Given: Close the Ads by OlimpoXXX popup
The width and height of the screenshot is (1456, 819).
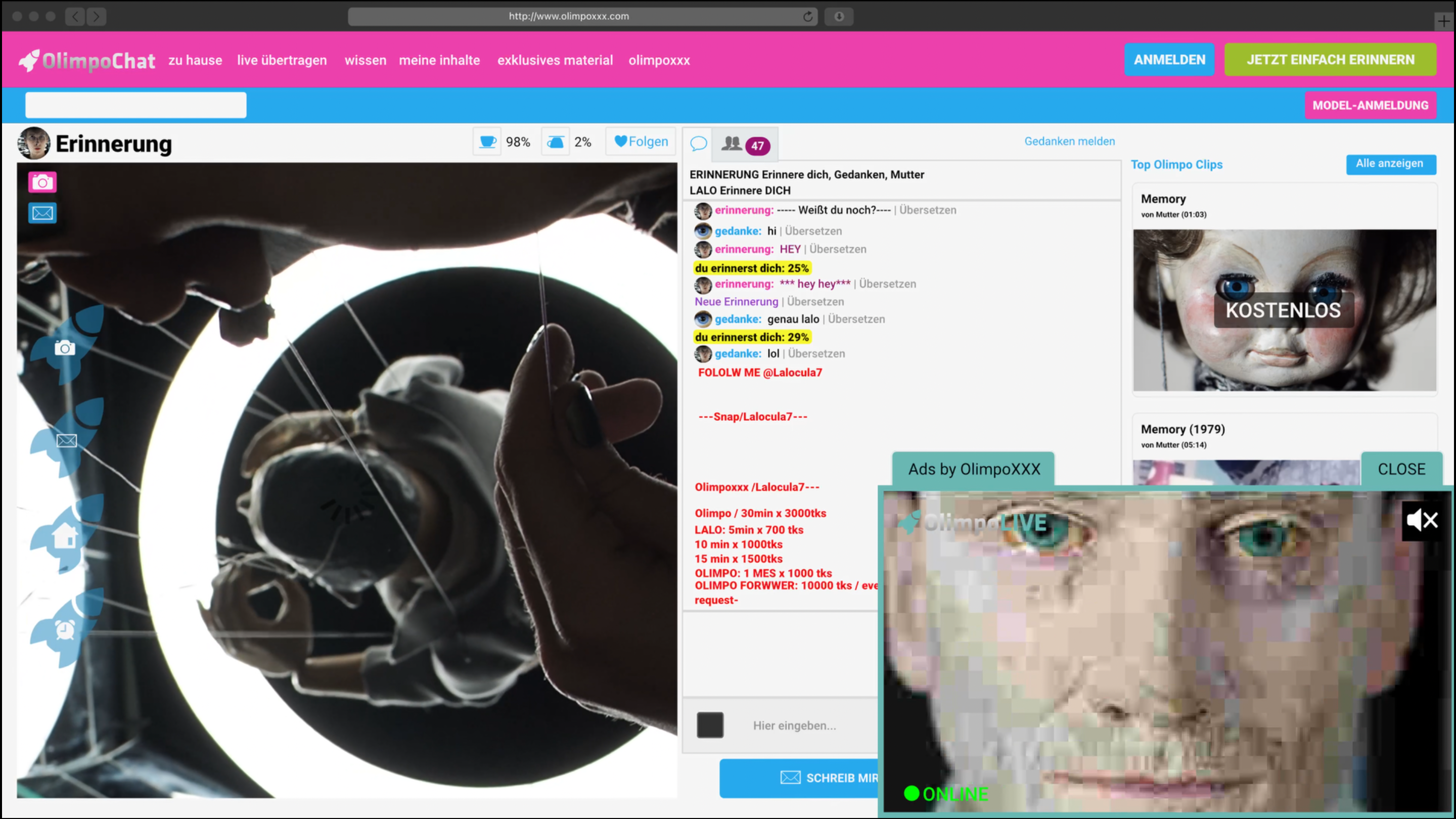Looking at the screenshot, I should (x=1401, y=469).
